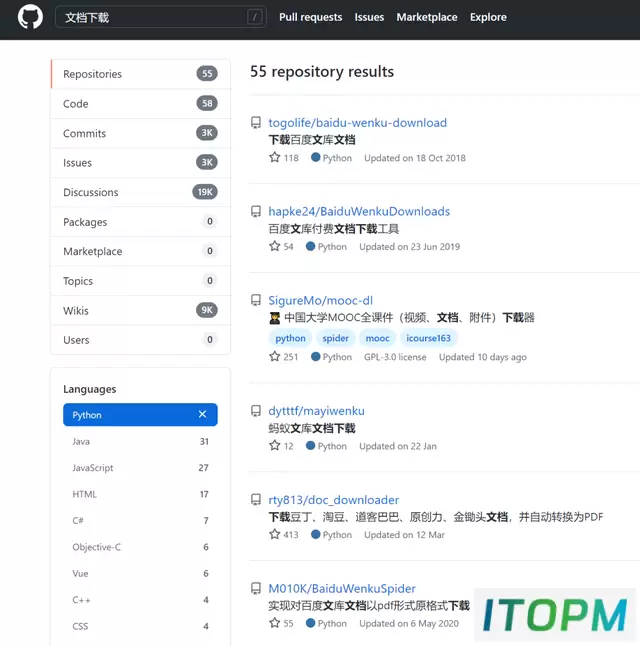Click the Languages section heading

coord(89,389)
